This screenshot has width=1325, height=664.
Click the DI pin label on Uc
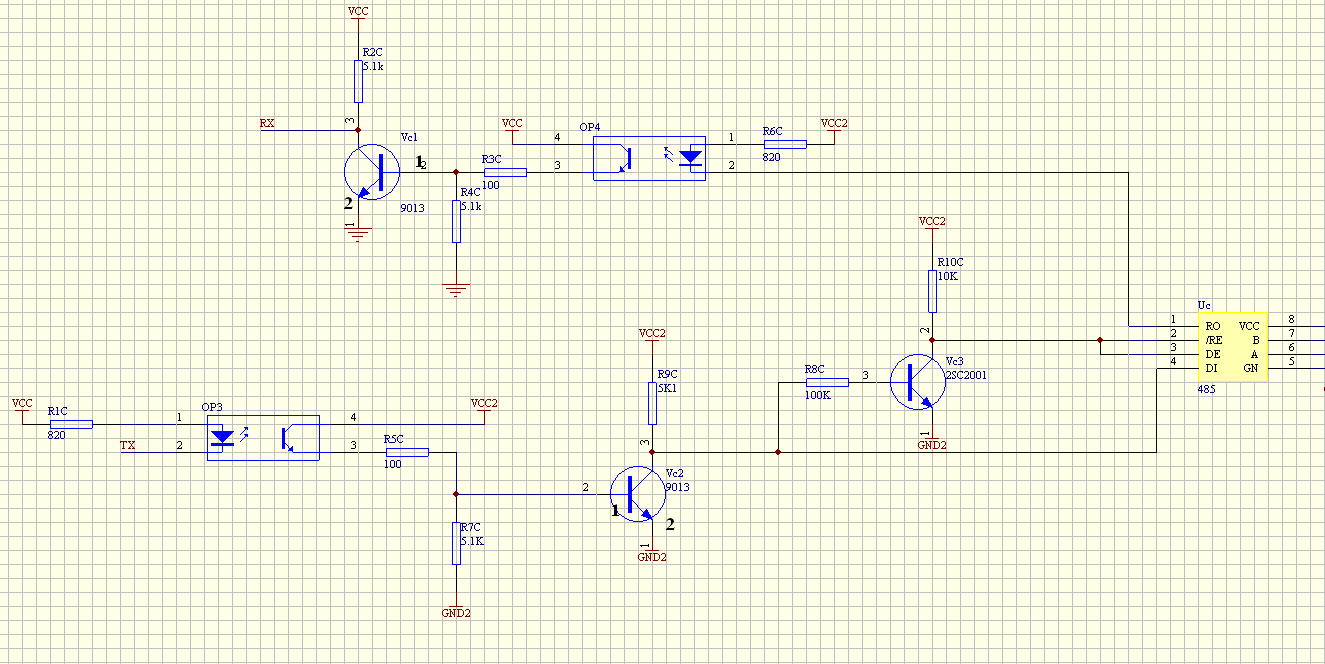click(x=1211, y=368)
